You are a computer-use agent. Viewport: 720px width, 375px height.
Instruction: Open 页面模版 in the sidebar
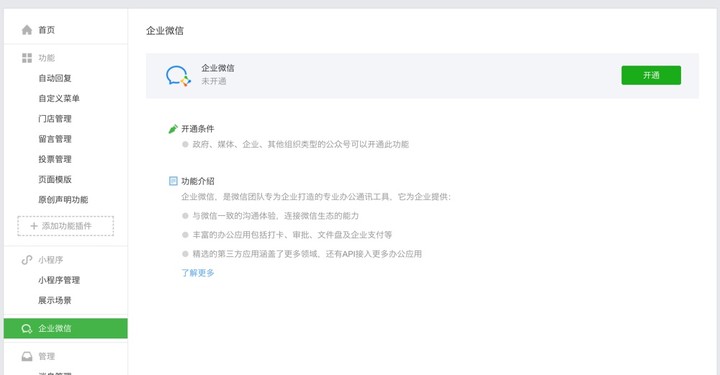click(55, 179)
